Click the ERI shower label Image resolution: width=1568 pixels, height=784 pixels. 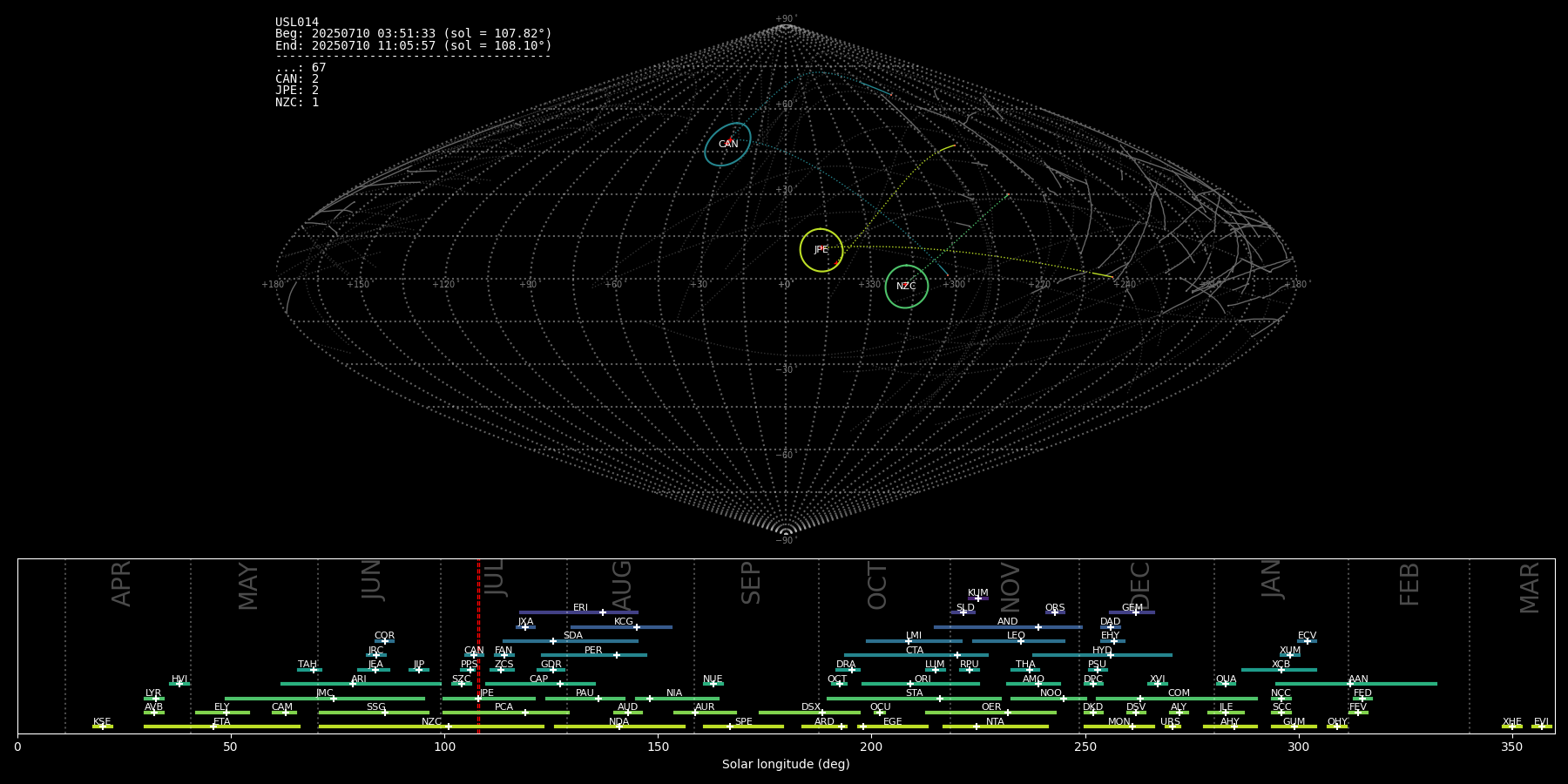click(581, 608)
